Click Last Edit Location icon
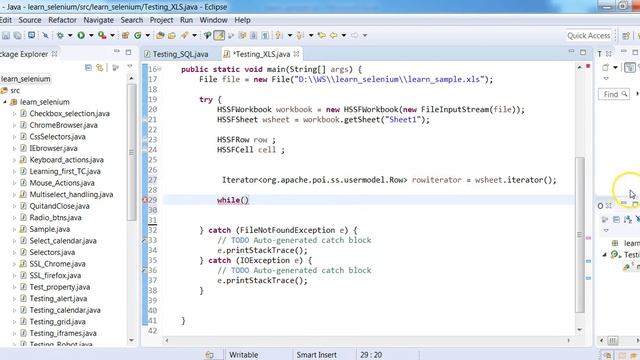The height and width of the screenshot is (360, 640). click(x=322, y=36)
